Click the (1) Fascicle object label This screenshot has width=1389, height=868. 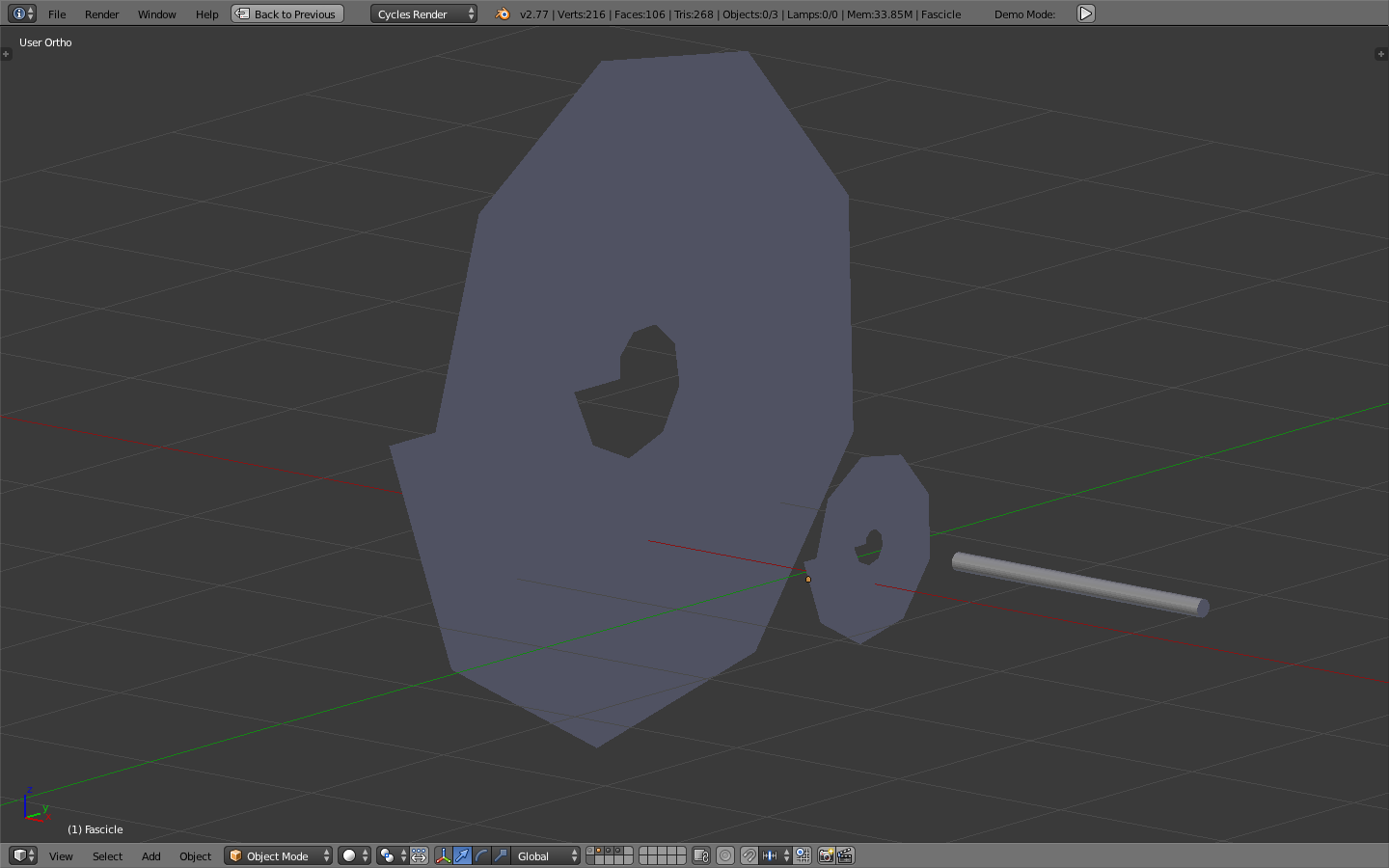95,829
